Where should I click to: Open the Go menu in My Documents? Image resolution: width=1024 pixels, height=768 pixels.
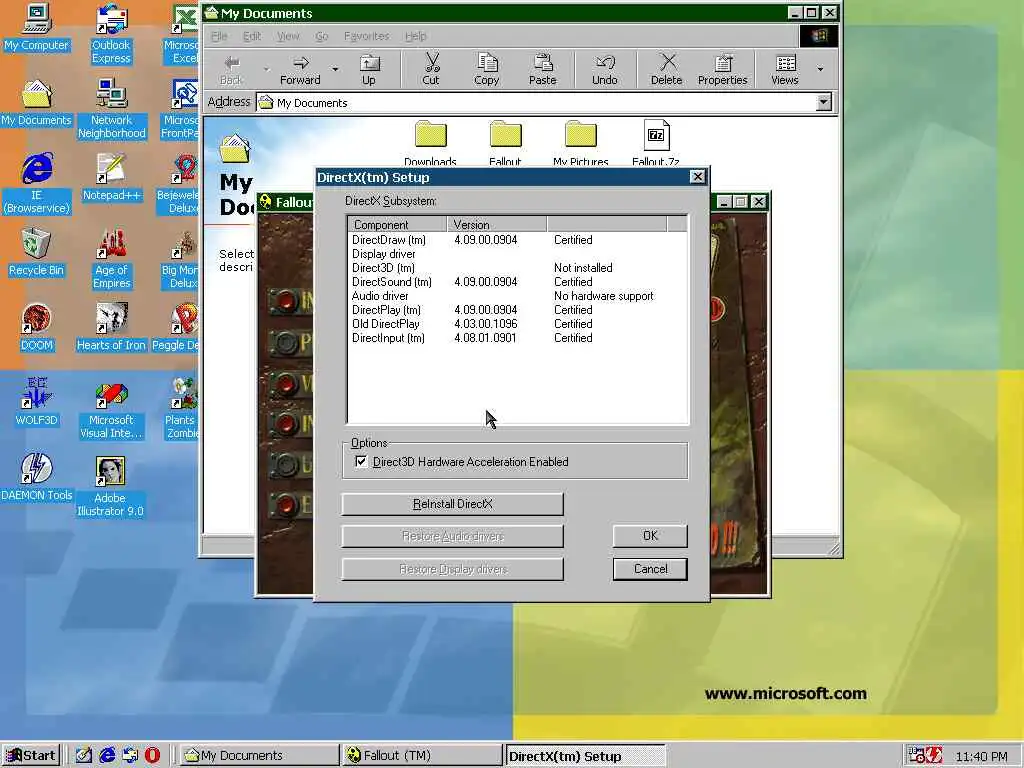321,36
